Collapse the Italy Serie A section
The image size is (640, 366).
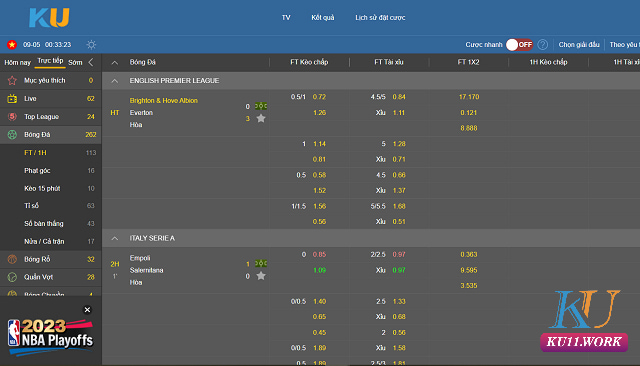click(115, 238)
